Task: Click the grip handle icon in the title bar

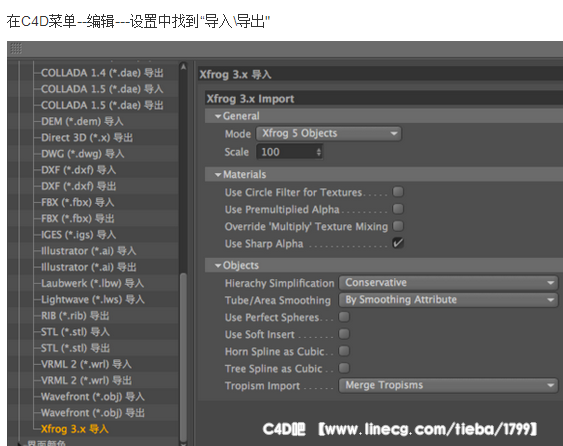Action: tap(16, 48)
